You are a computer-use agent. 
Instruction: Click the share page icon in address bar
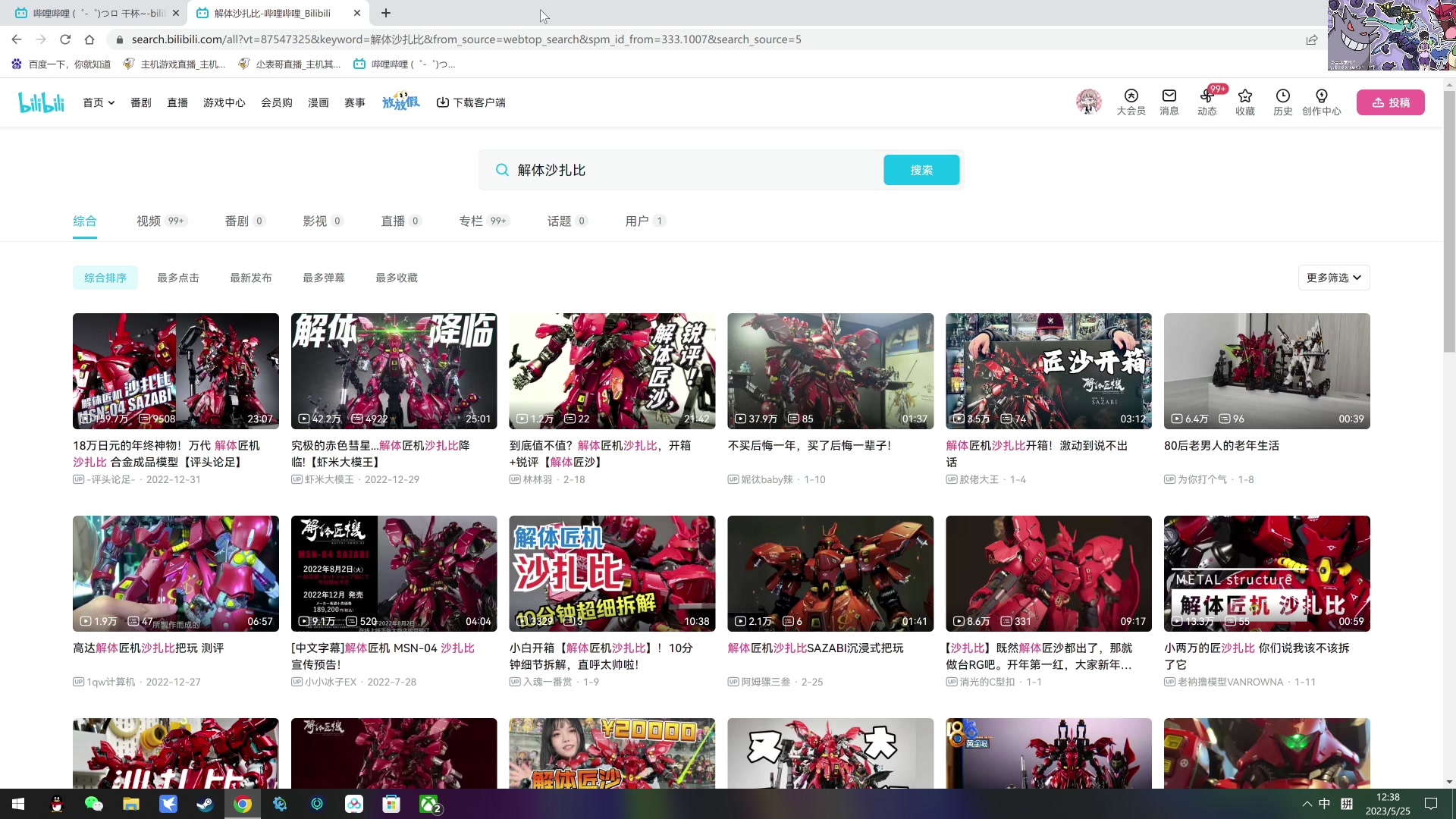(1311, 39)
